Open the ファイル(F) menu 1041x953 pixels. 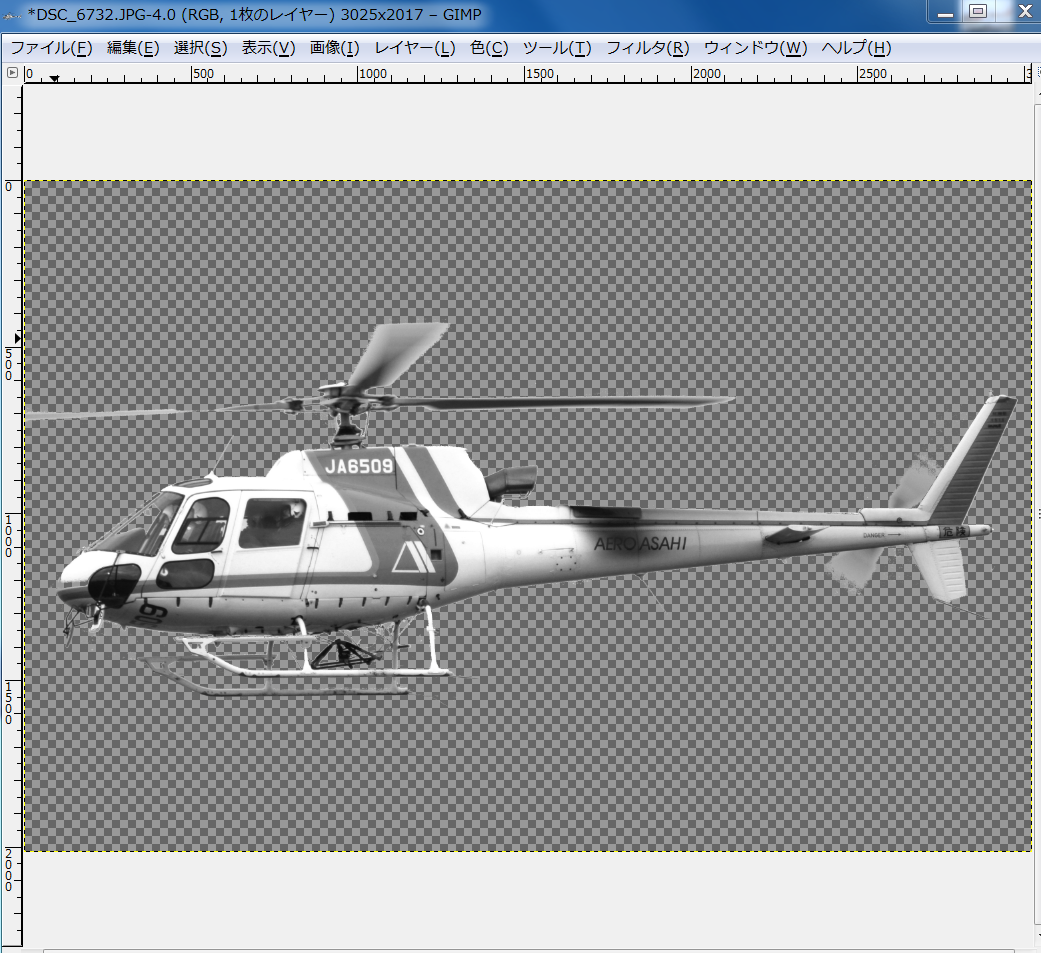pos(51,48)
